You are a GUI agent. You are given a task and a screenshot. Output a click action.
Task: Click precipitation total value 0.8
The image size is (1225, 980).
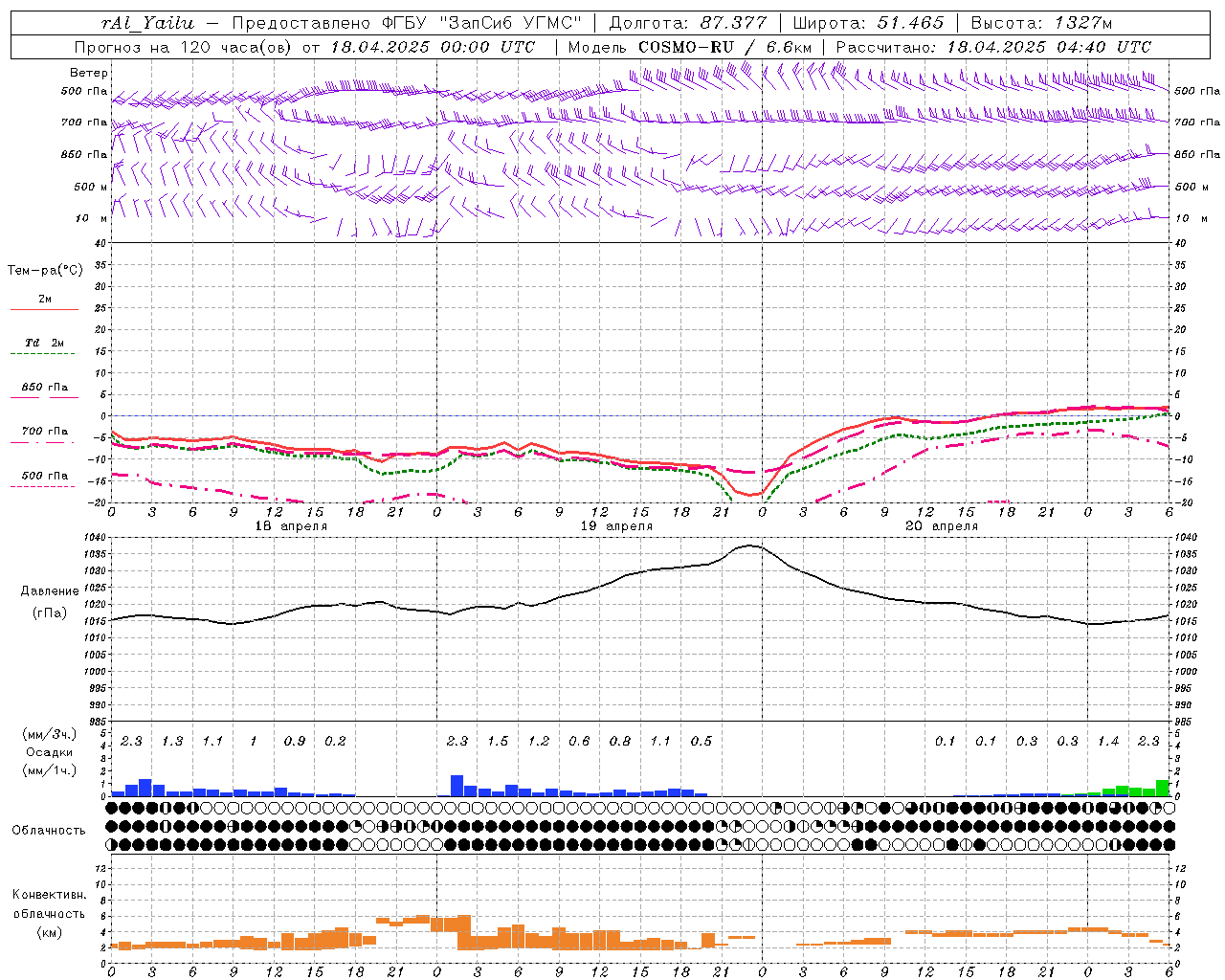tap(620, 742)
